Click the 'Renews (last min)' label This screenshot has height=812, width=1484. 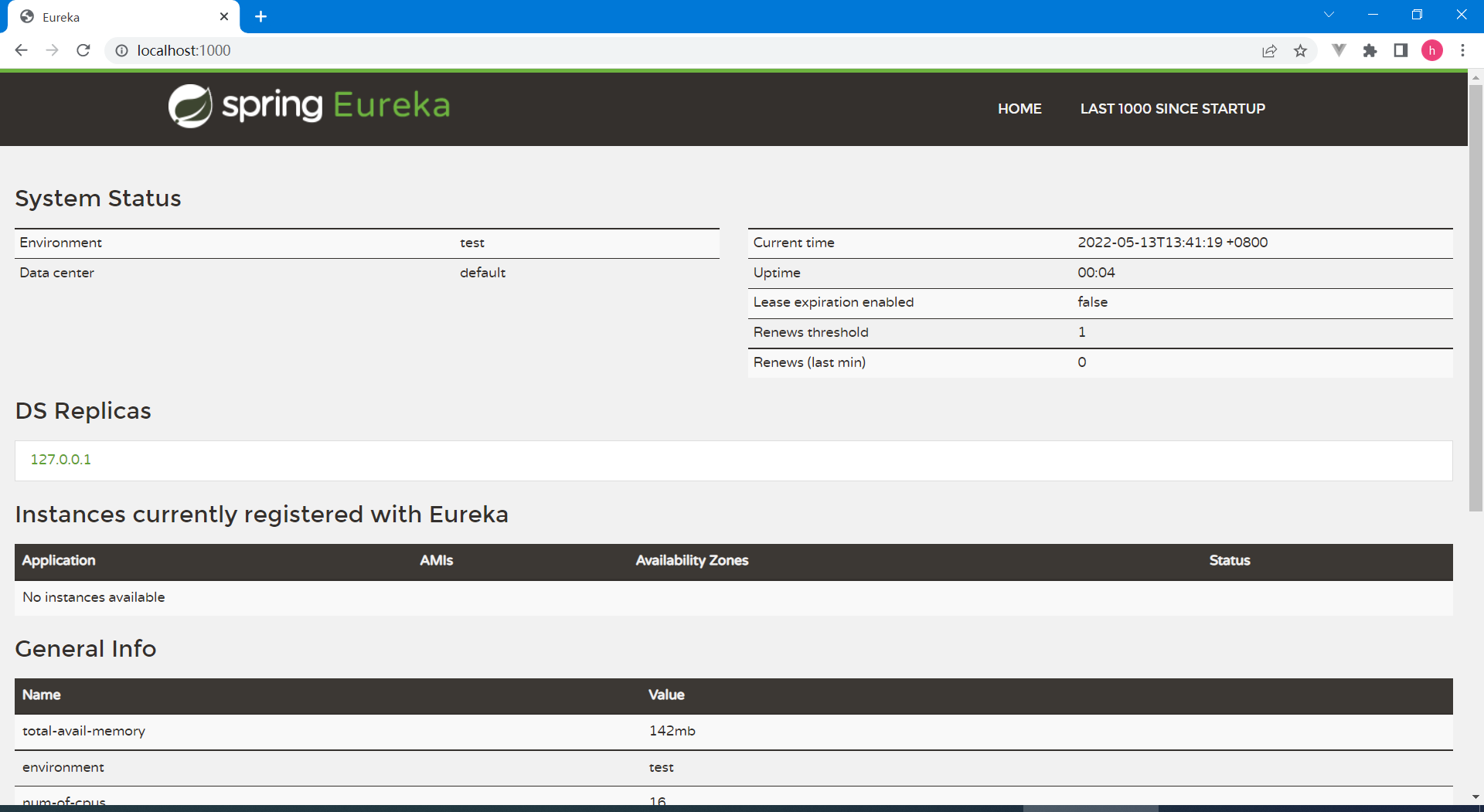(809, 362)
